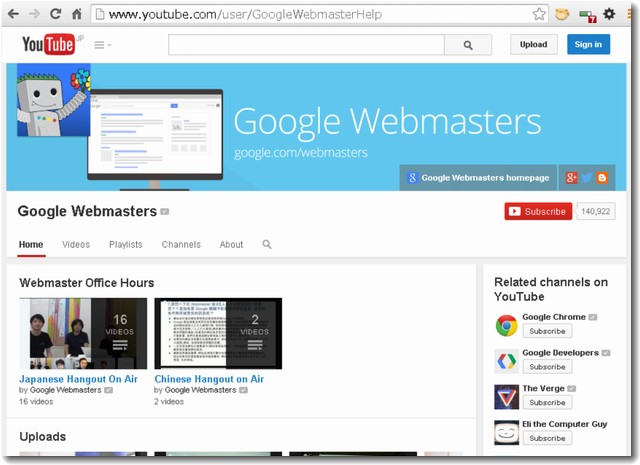
Task: Subscribe to The Verge channel
Action: [547, 403]
